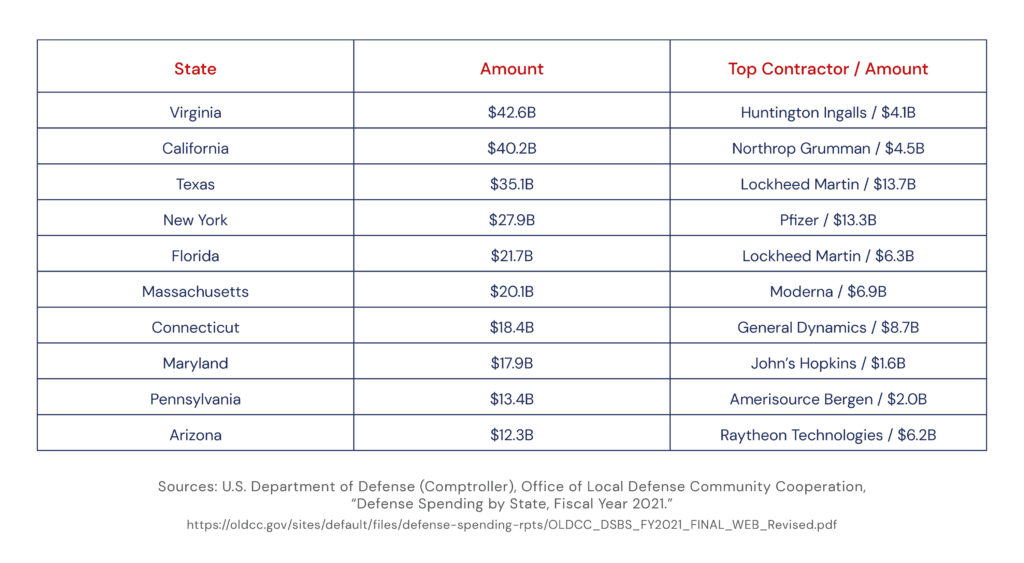Click the $42.6B amount cell
Image resolution: width=1024 pixels, height=563 pixels.
pos(511,112)
